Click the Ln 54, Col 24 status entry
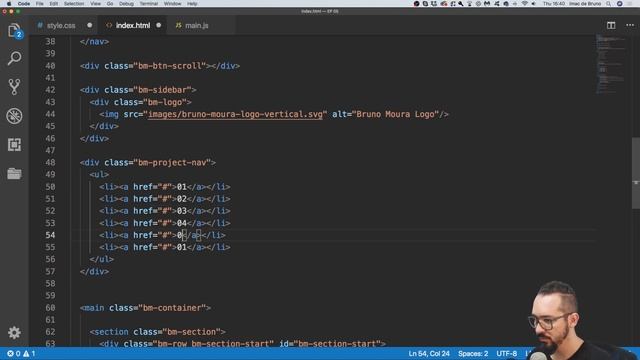Screen dimensions: 640x360 [x=429, y=353]
